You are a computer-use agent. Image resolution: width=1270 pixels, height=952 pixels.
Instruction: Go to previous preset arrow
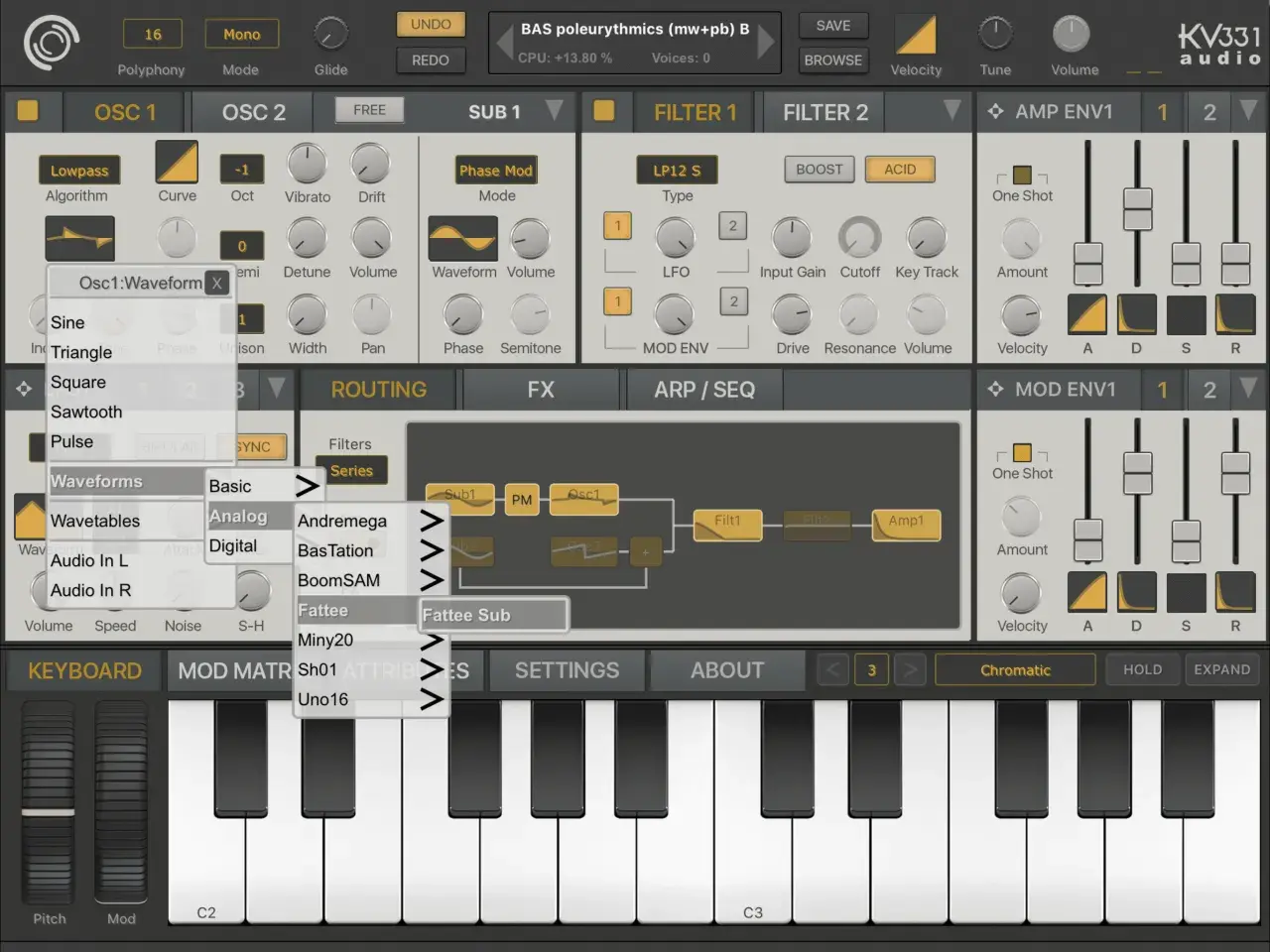click(503, 42)
